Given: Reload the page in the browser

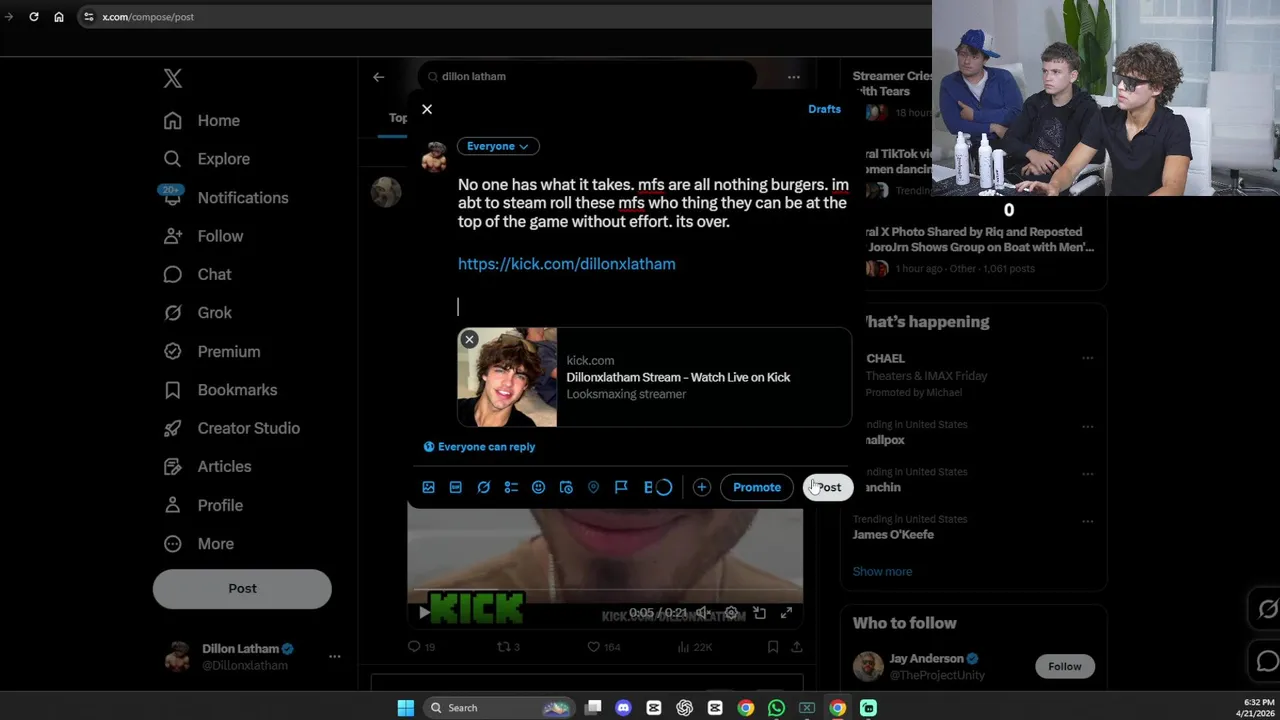Looking at the screenshot, I should click(x=33, y=17).
